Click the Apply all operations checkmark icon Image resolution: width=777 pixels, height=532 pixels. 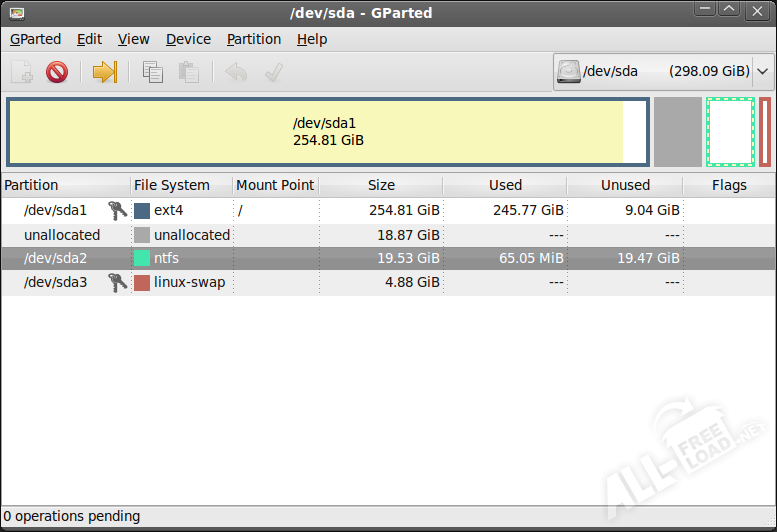(x=272, y=72)
